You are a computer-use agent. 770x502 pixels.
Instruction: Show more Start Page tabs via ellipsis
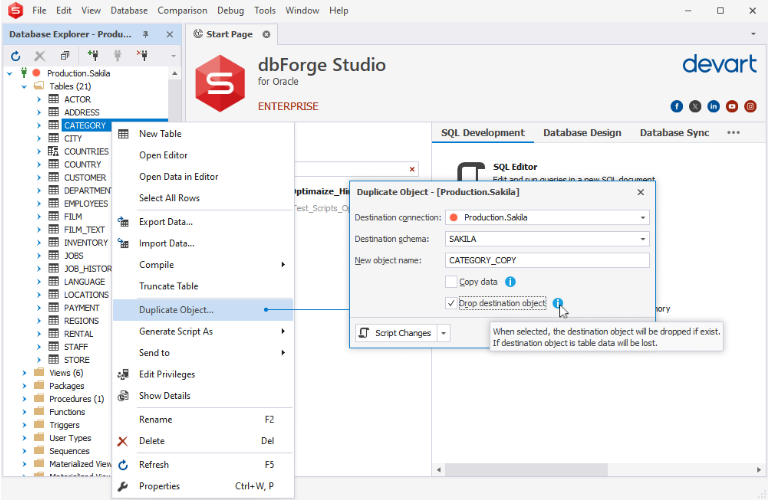point(733,133)
